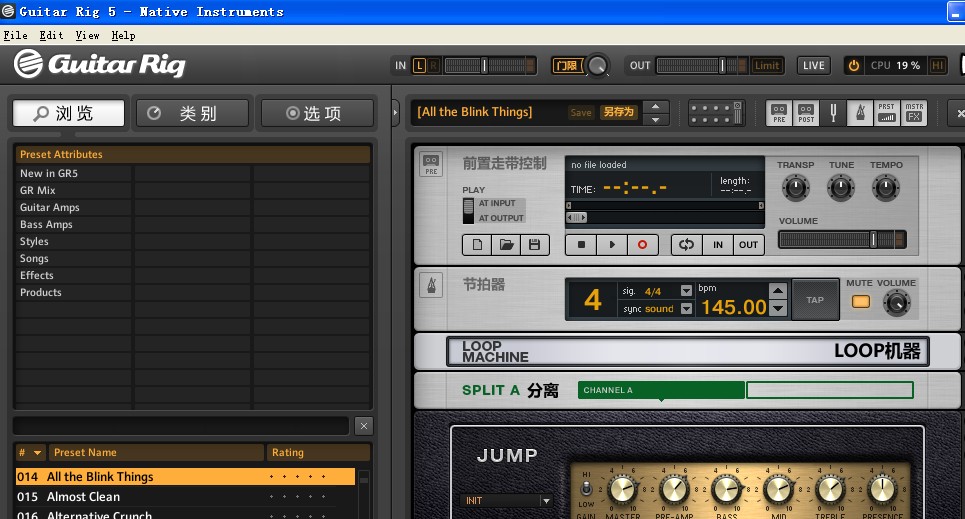Show the tuner icon
Viewport: 965px width, 519px height.
(x=833, y=113)
